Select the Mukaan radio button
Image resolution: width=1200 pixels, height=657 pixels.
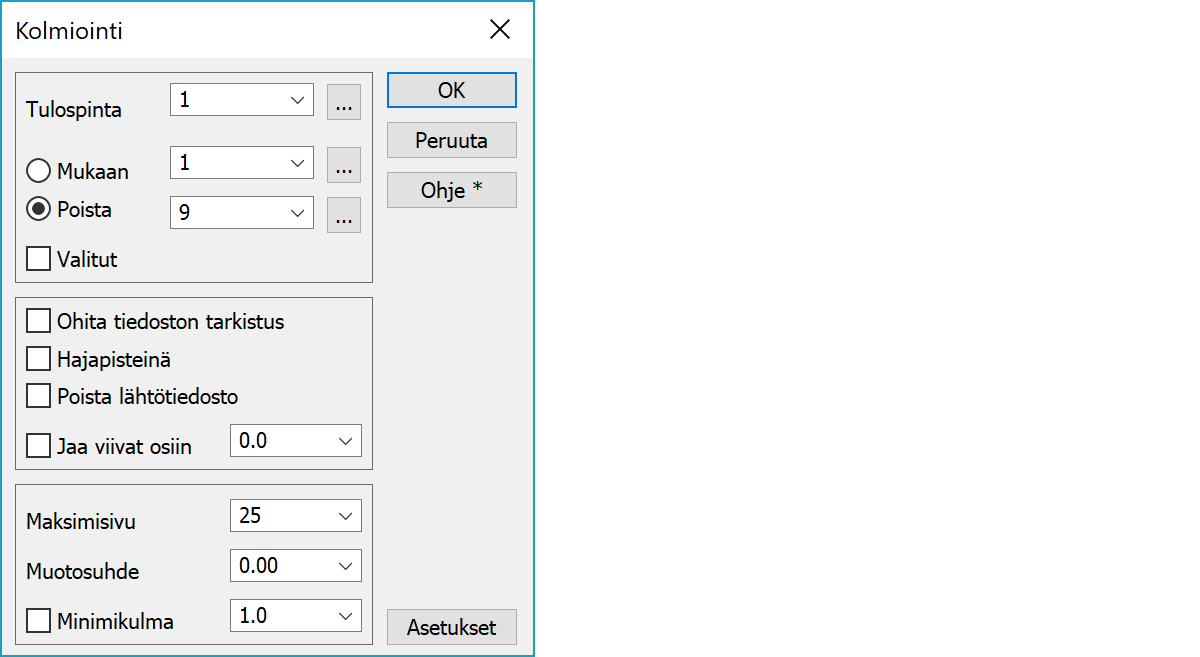click(x=39, y=171)
